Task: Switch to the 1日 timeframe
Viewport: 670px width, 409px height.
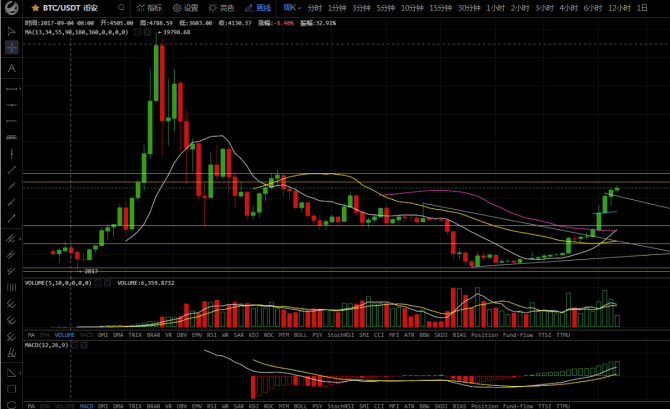Action: [x=641, y=7]
